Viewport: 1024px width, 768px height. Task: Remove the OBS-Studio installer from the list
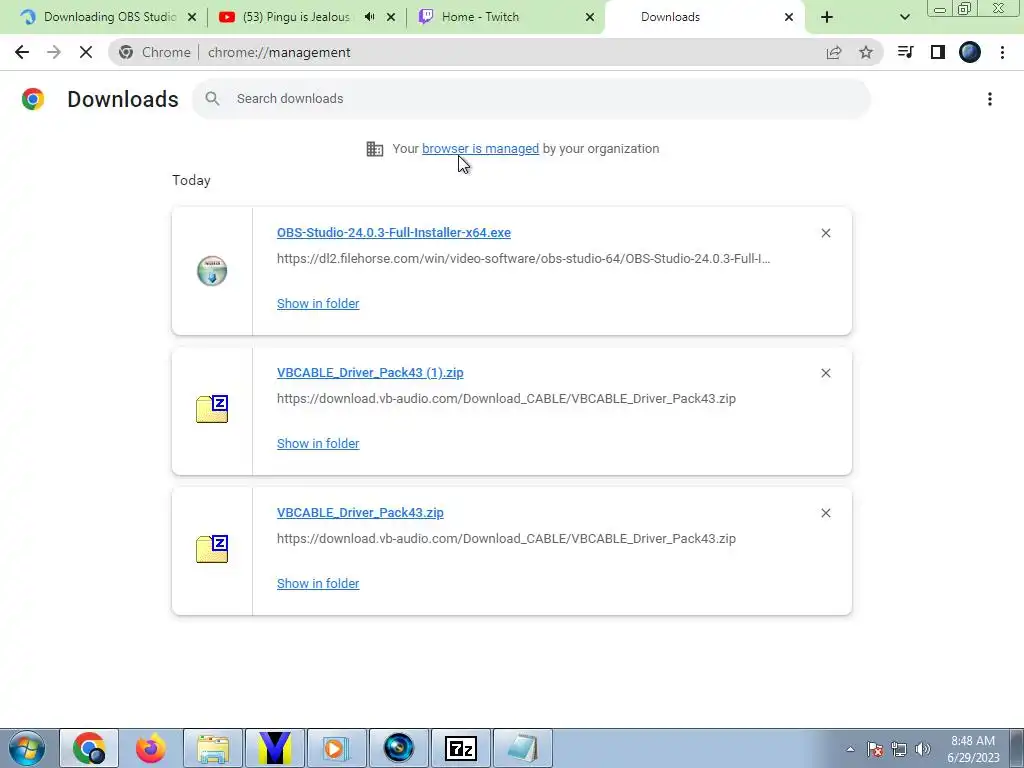[x=826, y=233]
